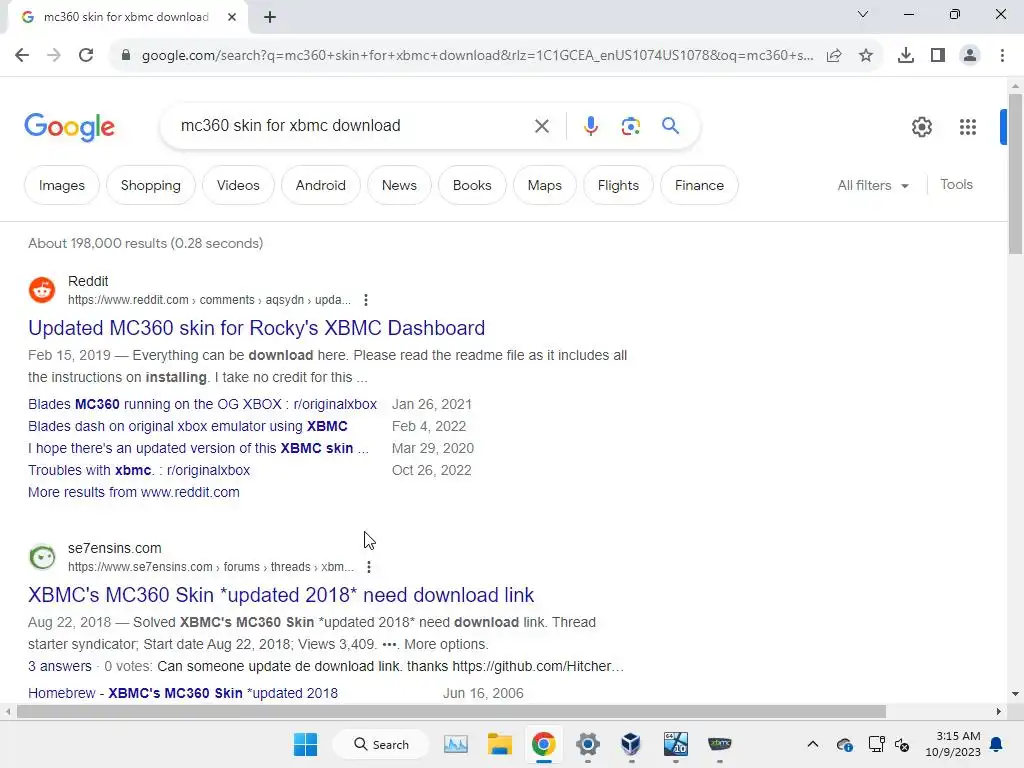The height and width of the screenshot is (768, 1024).
Task: Click the vertical scrollbar thumb
Action: pyautogui.click(x=1015, y=174)
